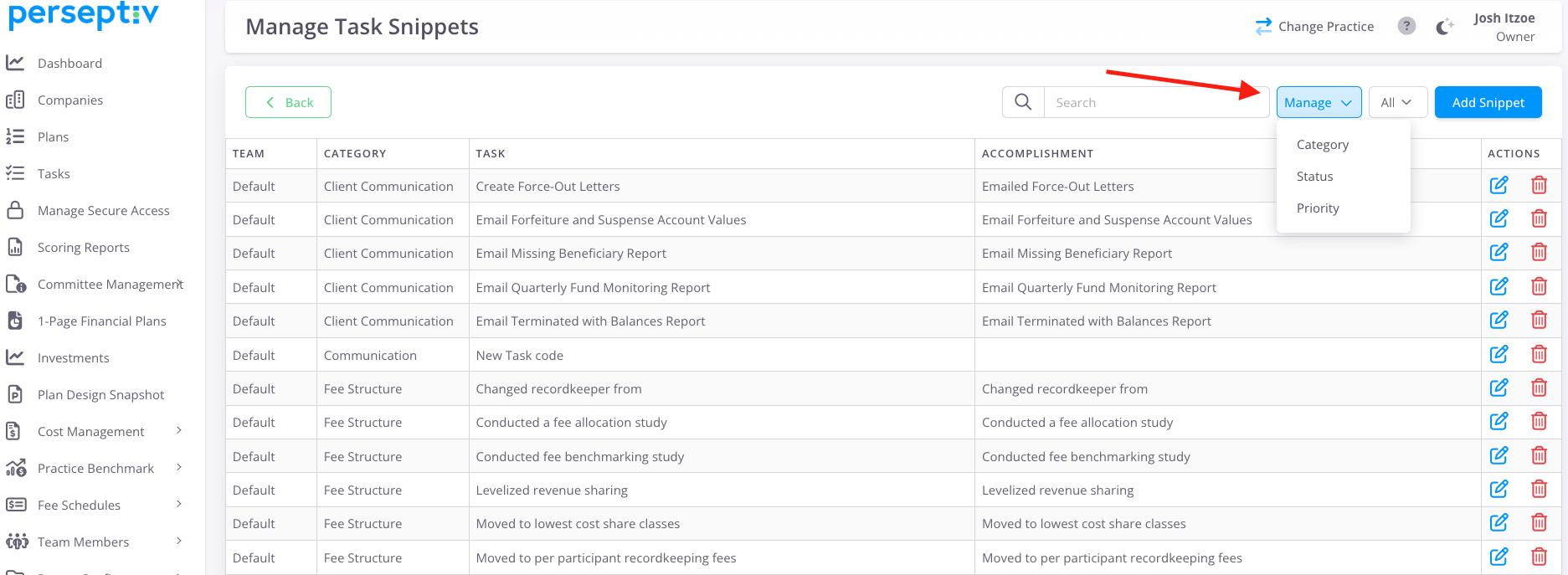Viewport: 1568px width, 575px height.
Task: Edit the Levelized revenue sharing snippet
Action: point(1499,489)
